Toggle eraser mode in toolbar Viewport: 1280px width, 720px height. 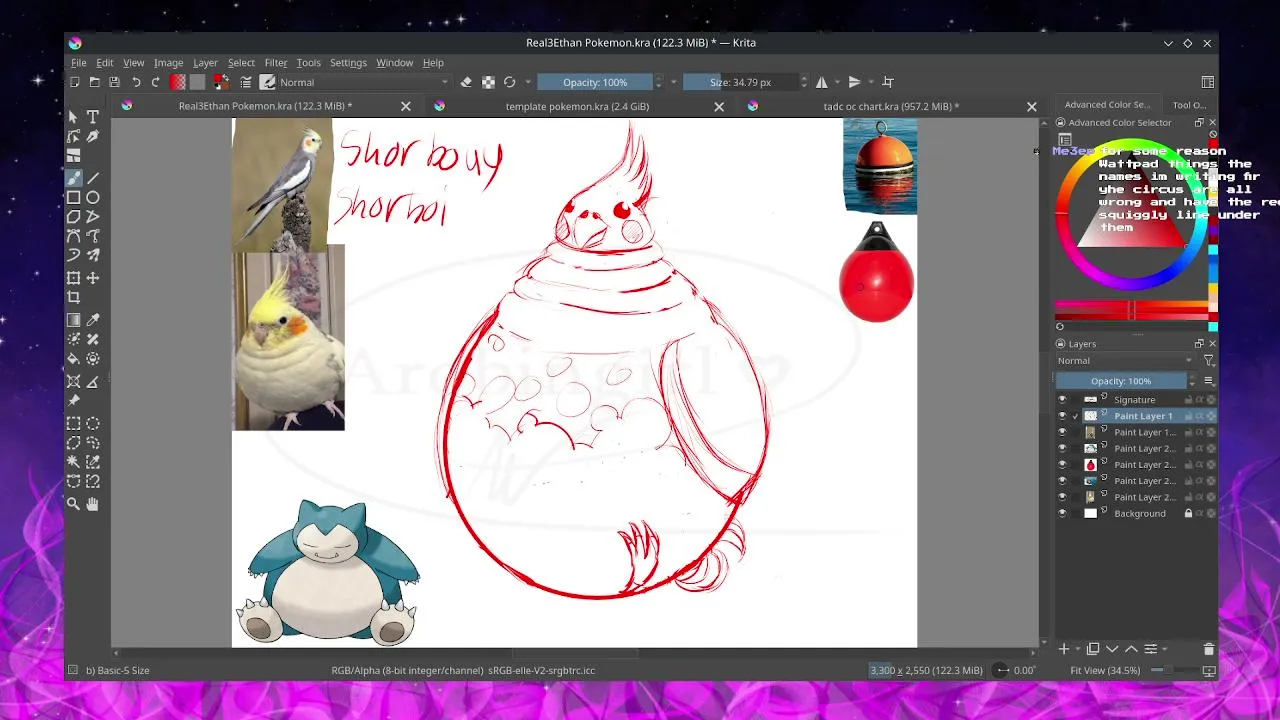[x=466, y=82]
